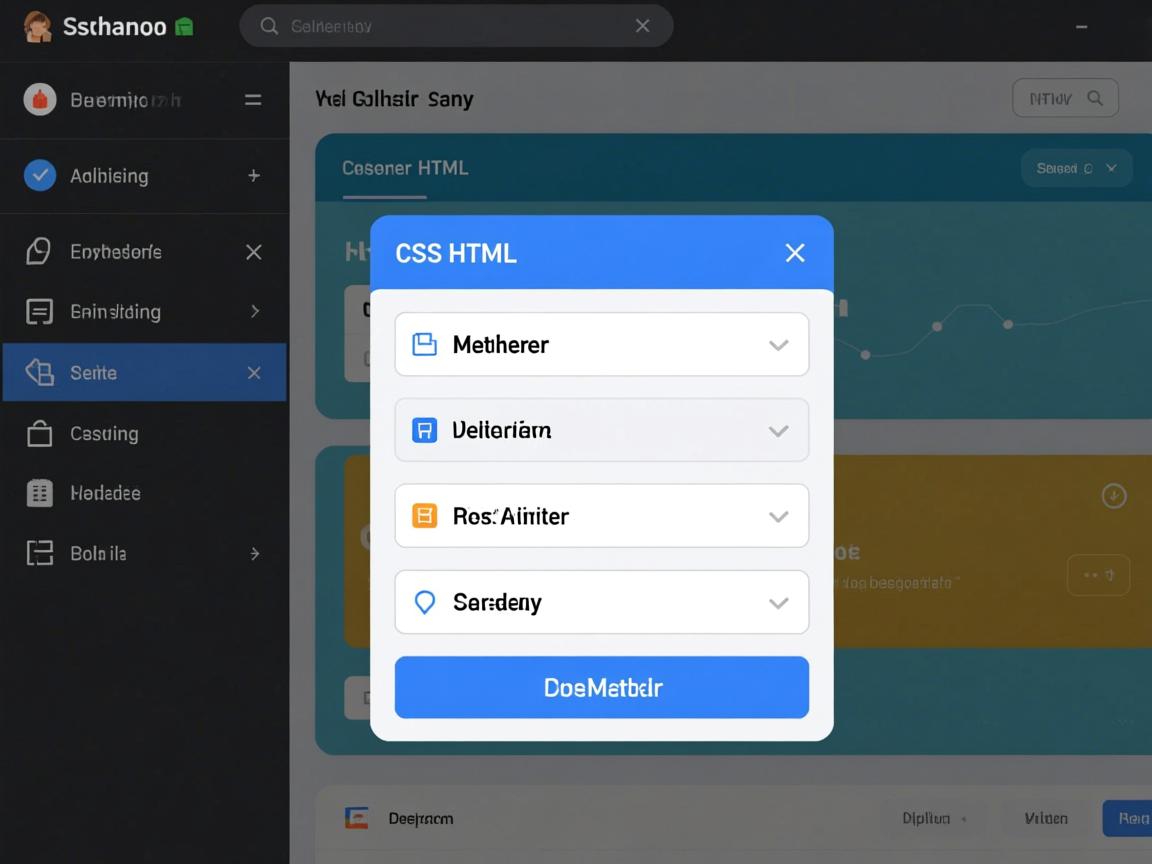Click the Brinsliding sidebar icon
Image resolution: width=1152 pixels, height=864 pixels.
pos(39,312)
